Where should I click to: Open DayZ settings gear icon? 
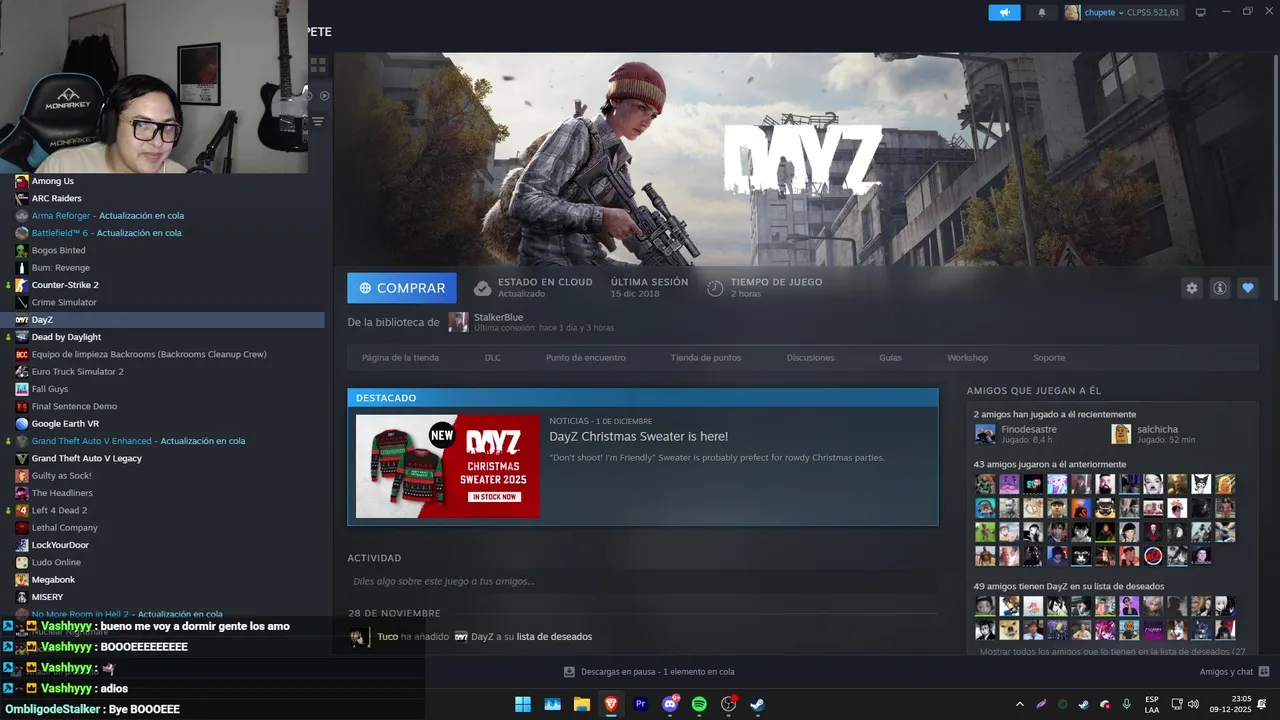pyautogui.click(x=1192, y=288)
